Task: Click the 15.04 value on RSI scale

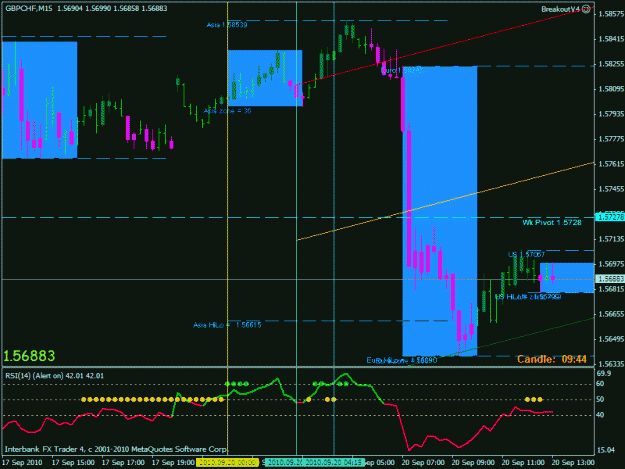Action: point(606,450)
